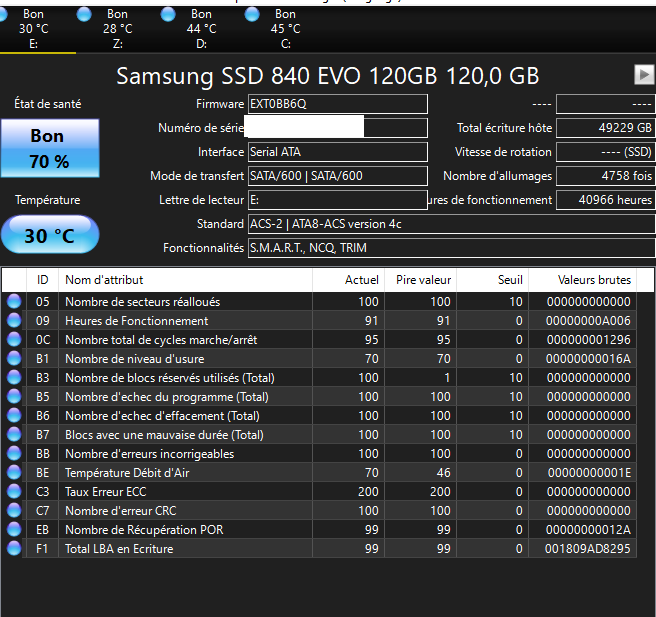Click status icon for attribute 0C
656x617 pixels.
click(14, 339)
